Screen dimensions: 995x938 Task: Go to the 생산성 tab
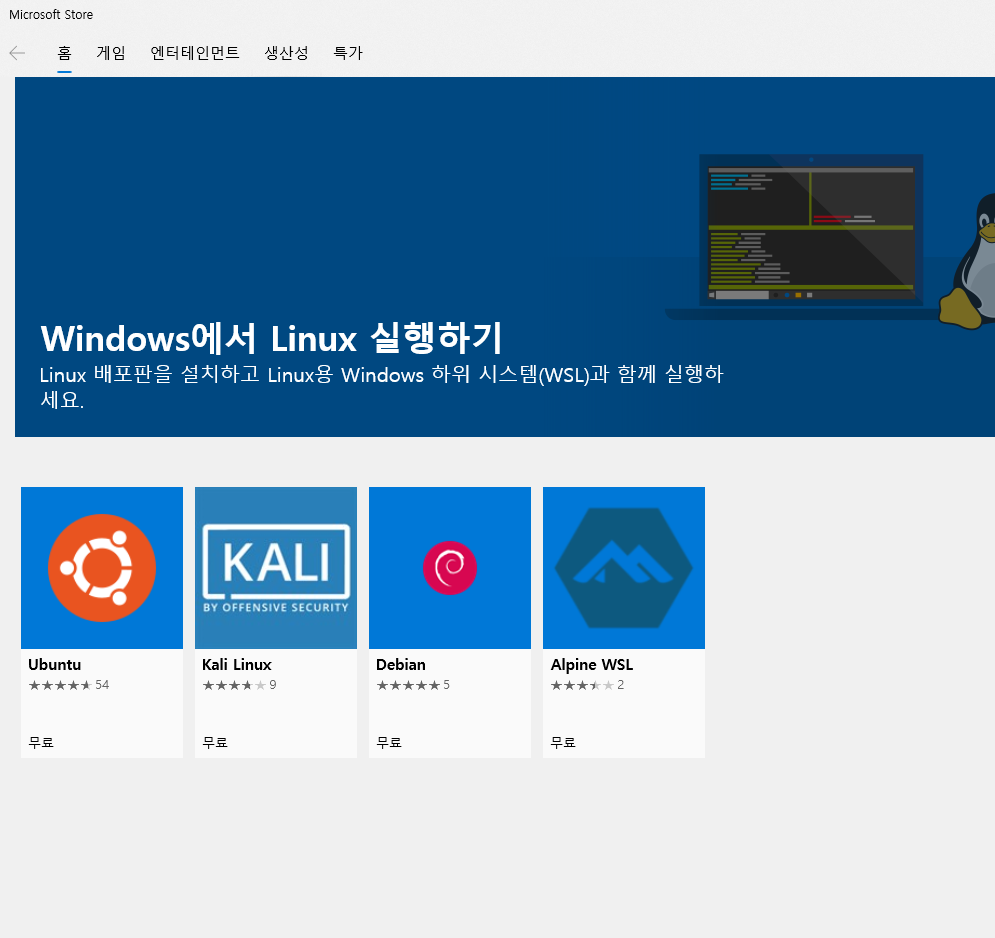pos(286,53)
